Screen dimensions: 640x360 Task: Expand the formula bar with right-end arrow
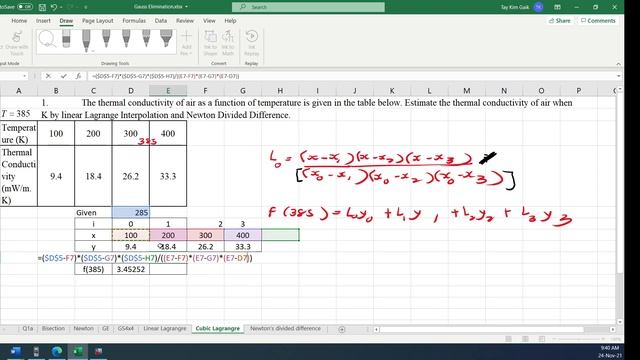[x=618, y=76]
